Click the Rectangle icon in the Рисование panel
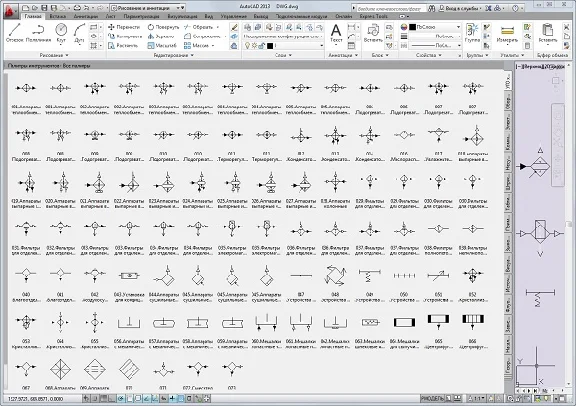576x406 pixels. [94, 27]
